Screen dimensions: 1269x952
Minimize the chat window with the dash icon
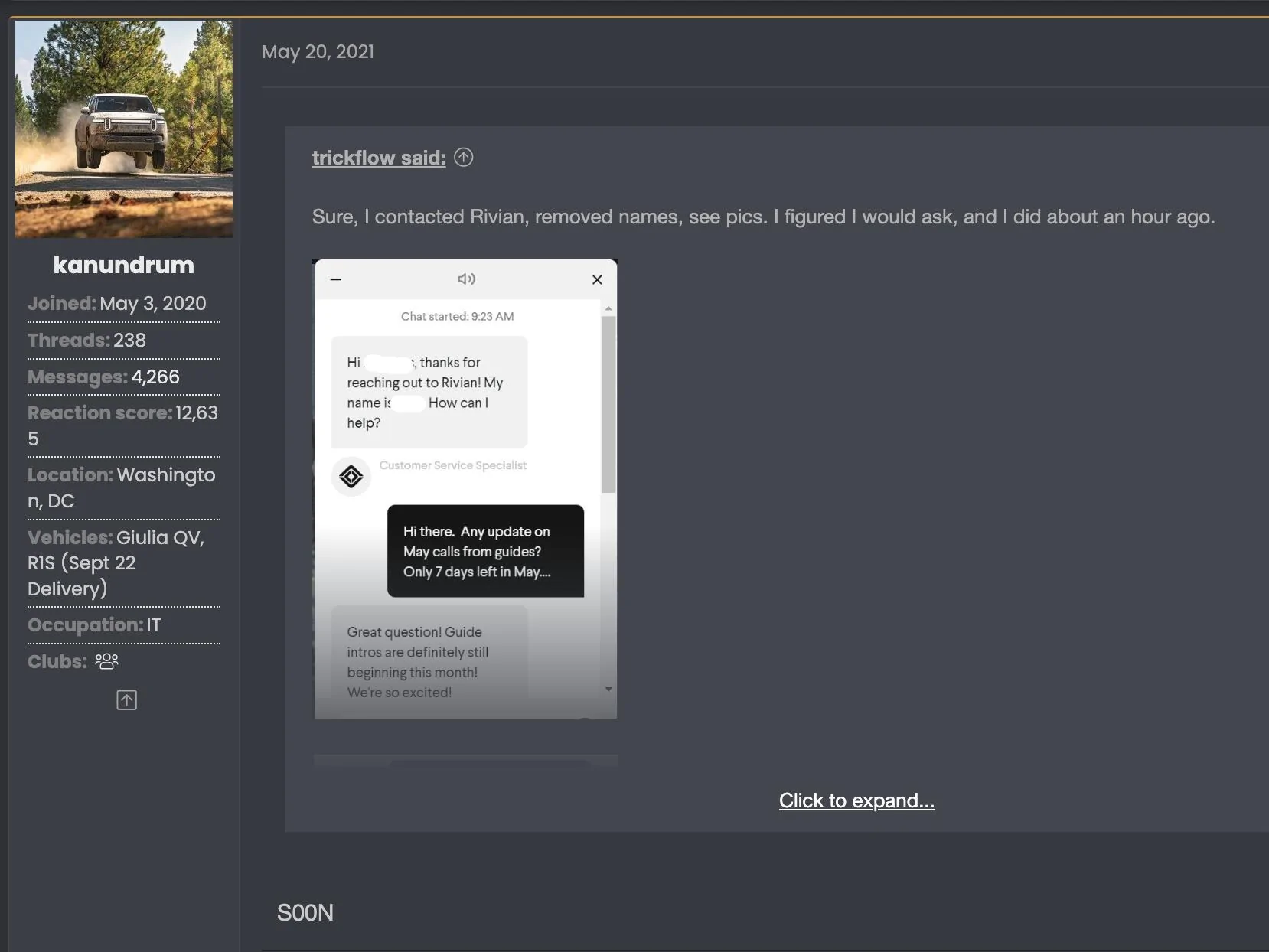(x=335, y=279)
